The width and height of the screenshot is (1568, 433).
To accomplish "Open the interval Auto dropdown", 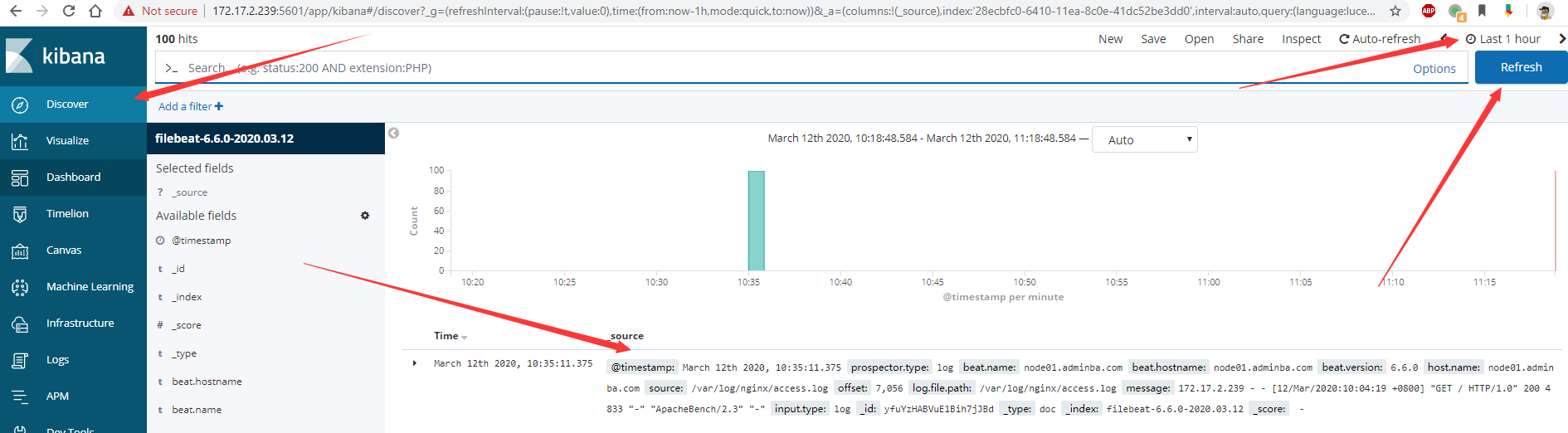I will [1145, 139].
